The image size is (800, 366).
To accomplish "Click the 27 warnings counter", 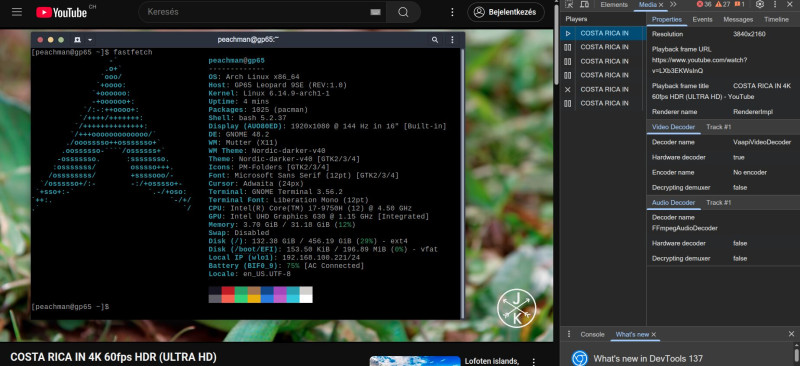I will point(722,5).
